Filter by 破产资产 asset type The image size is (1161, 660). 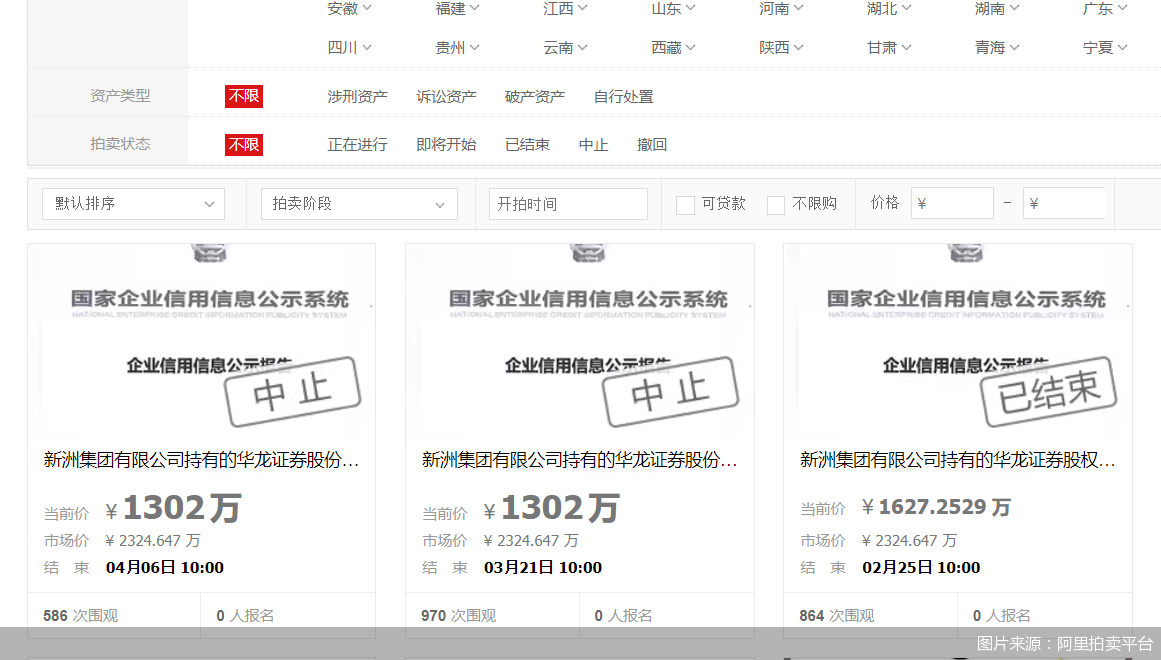(535, 97)
